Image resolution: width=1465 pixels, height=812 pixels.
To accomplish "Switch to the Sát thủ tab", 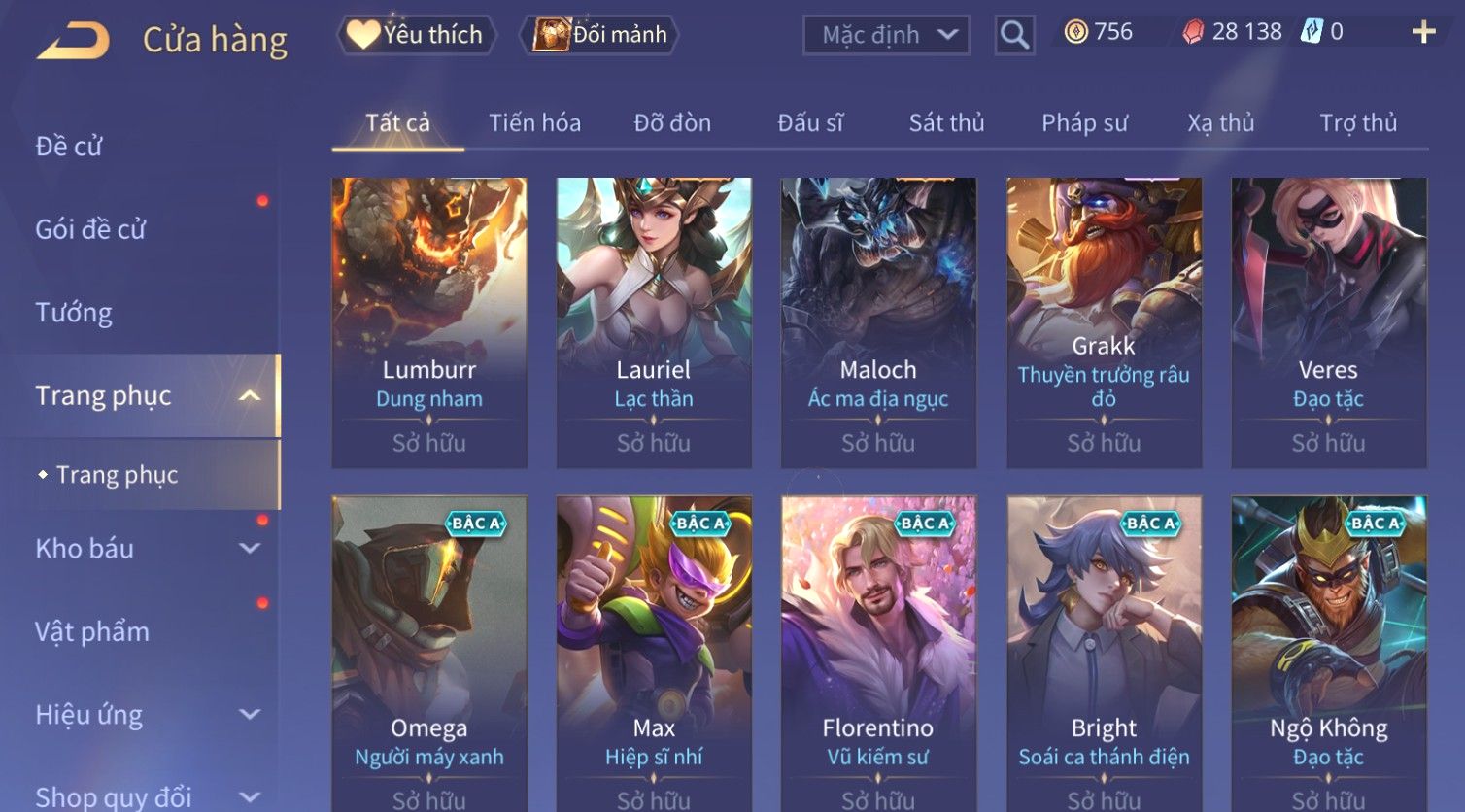I will tap(946, 123).
